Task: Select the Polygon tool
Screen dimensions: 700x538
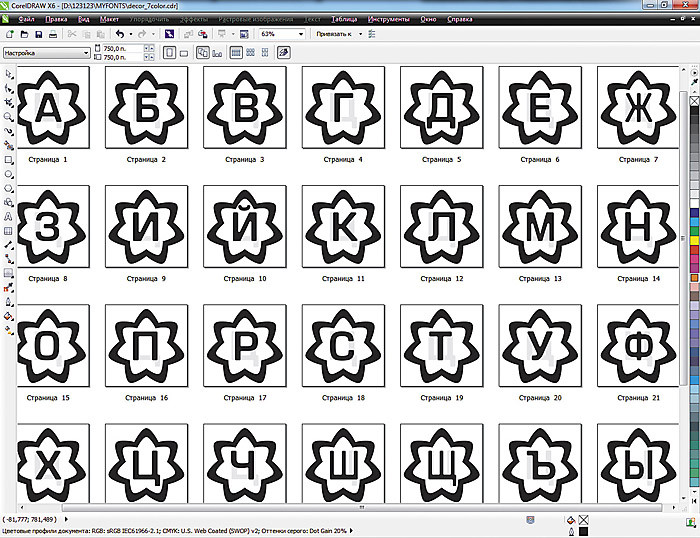Action: (x=8, y=188)
